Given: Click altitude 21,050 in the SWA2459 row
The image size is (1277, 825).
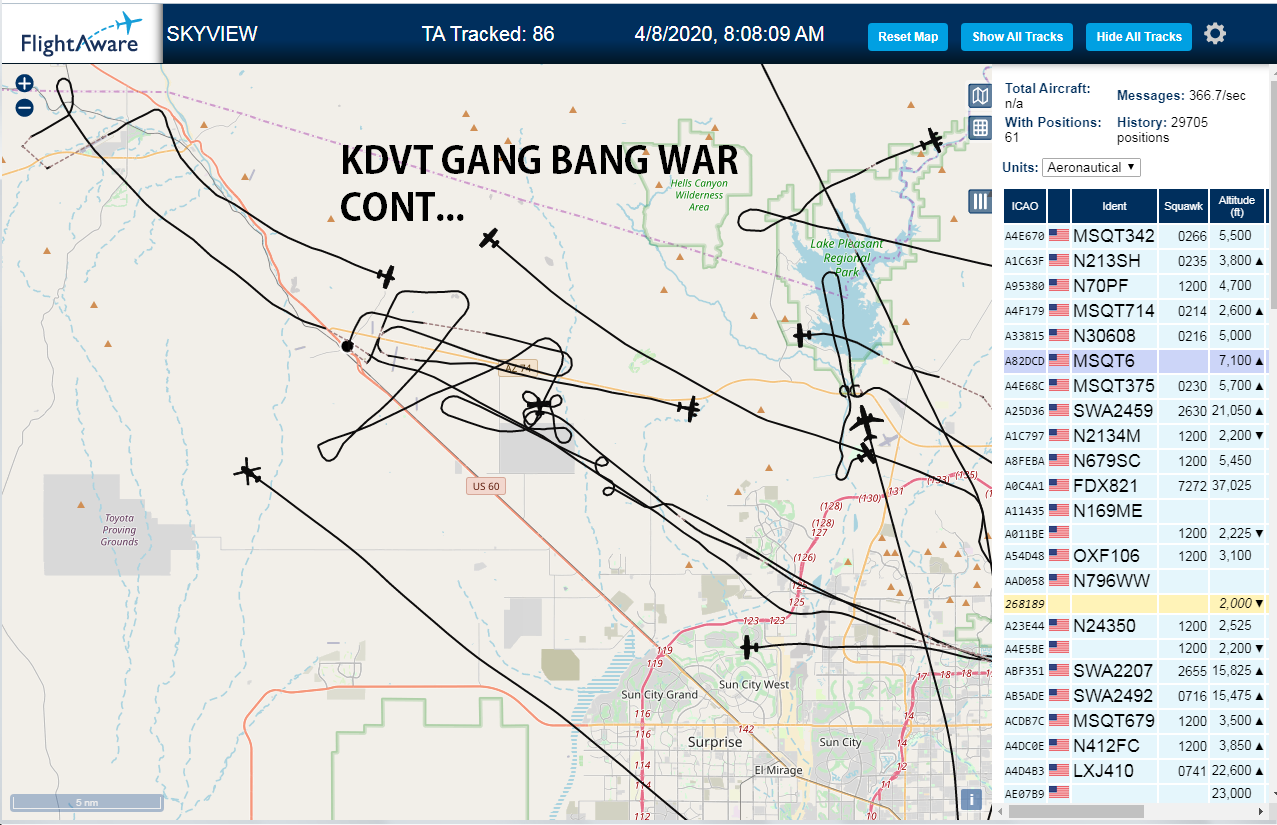Looking at the screenshot, I should (1231, 411).
